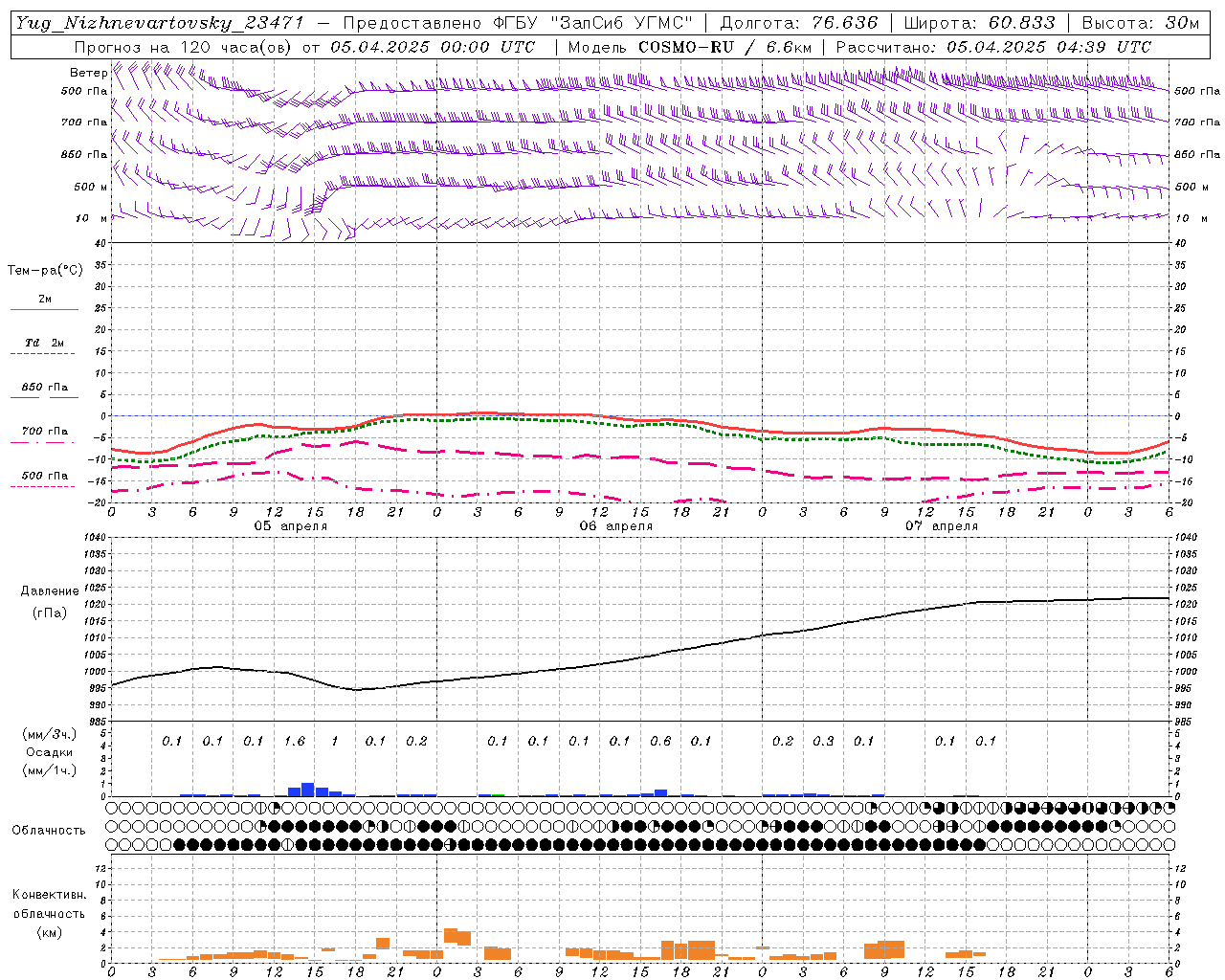Click the 500 м wind level label beside Ветер

pyautogui.click(x=91, y=187)
